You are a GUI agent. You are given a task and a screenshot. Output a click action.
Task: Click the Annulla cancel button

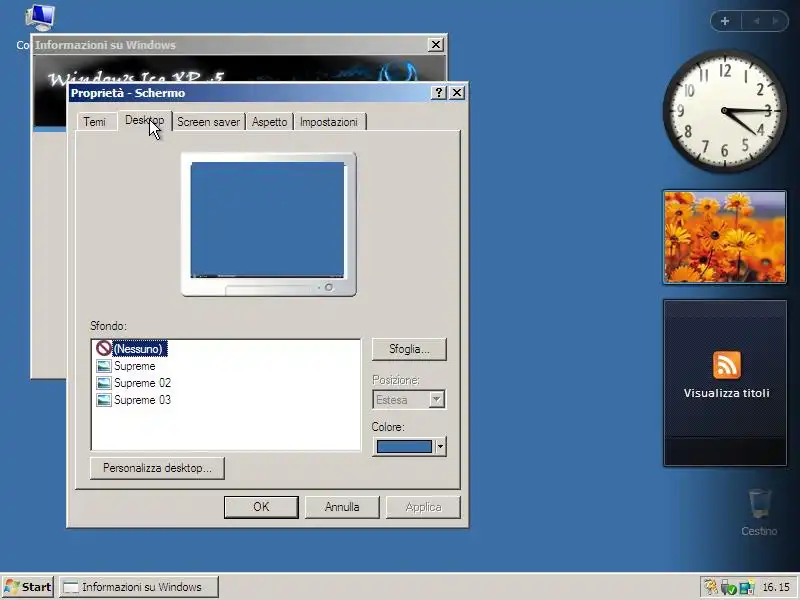pos(342,507)
